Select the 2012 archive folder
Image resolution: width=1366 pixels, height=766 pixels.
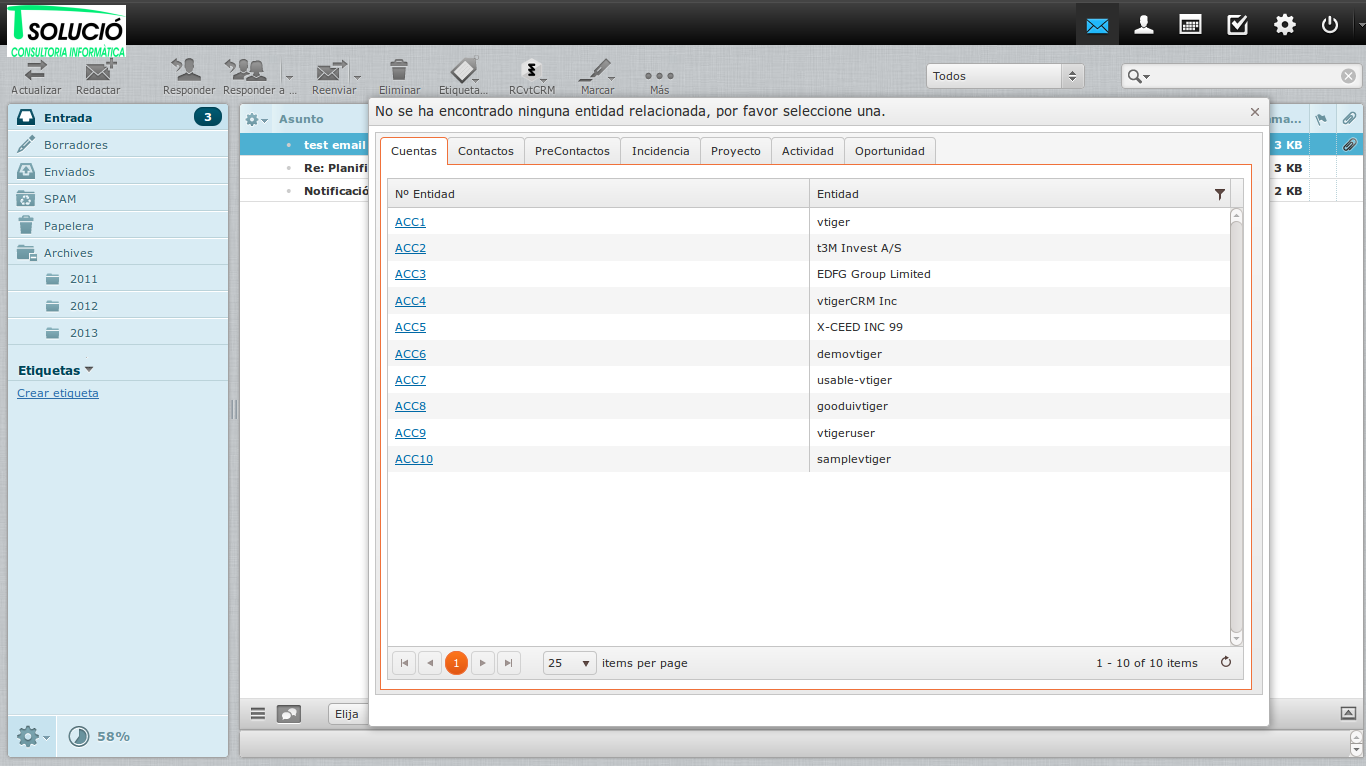(84, 306)
